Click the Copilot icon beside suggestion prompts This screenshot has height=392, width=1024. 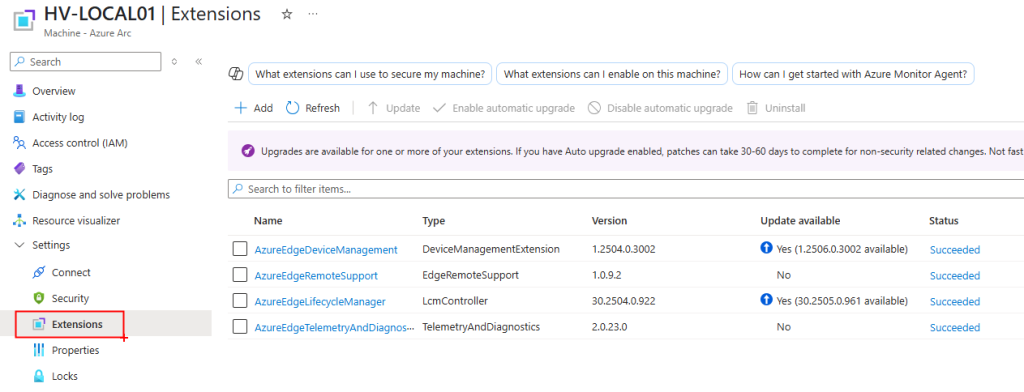(x=236, y=74)
